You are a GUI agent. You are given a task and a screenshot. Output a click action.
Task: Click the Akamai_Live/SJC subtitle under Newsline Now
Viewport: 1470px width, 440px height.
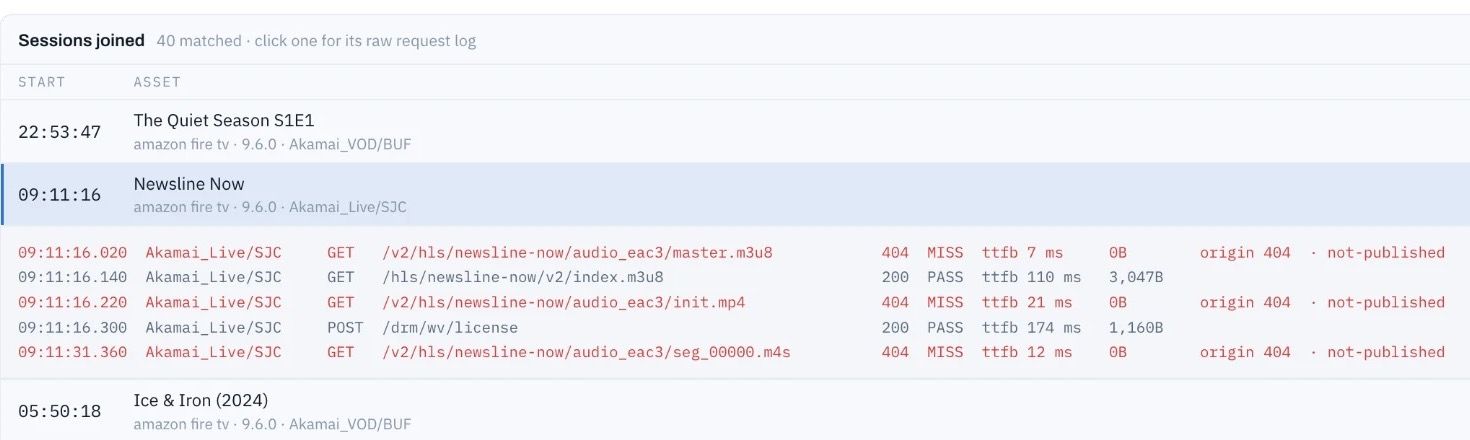coord(348,208)
